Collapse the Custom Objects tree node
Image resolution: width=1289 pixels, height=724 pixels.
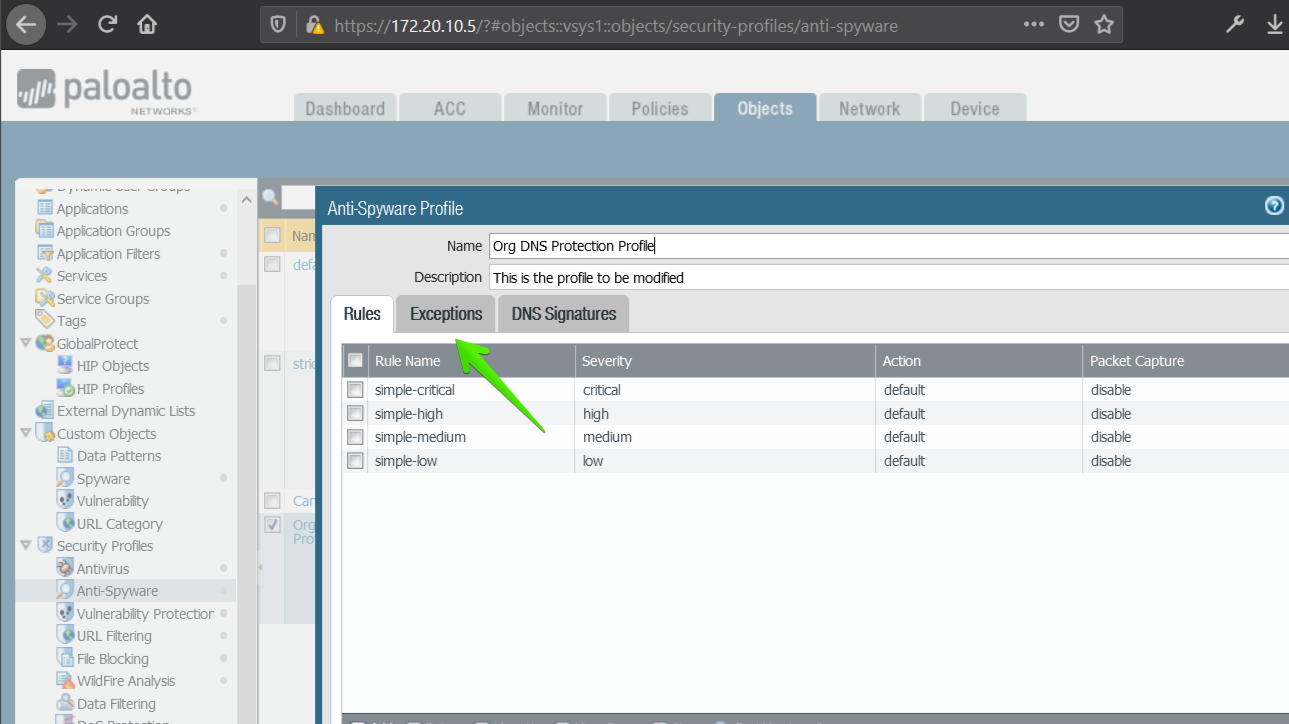pos(26,433)
